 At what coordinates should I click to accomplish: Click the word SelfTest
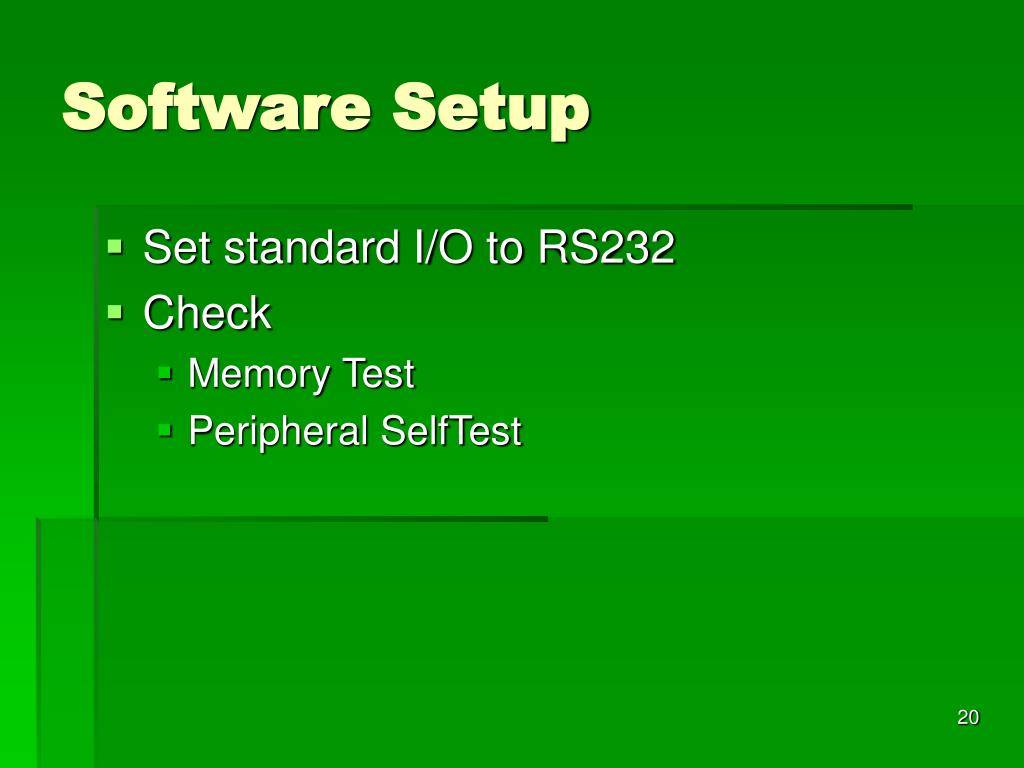click(x=451, y=431)
